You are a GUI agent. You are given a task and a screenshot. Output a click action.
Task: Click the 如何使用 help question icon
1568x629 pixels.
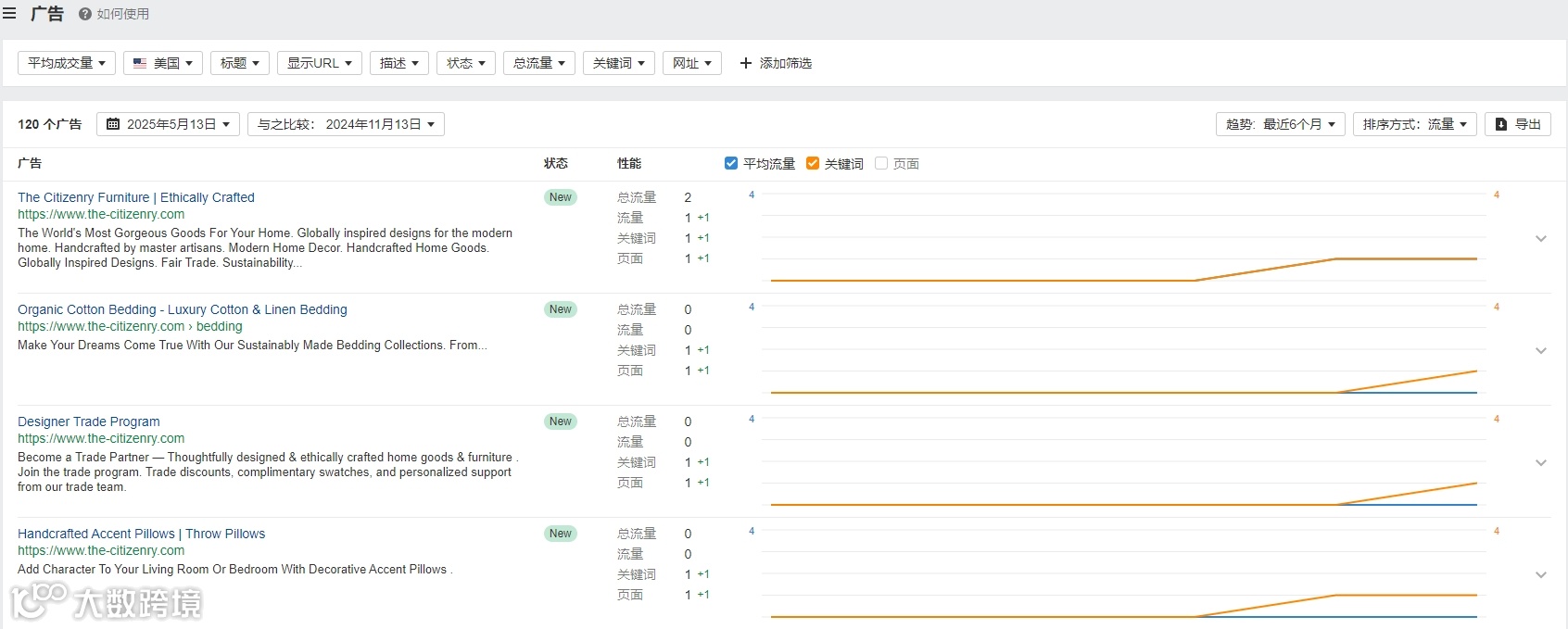tap(85, 14)
